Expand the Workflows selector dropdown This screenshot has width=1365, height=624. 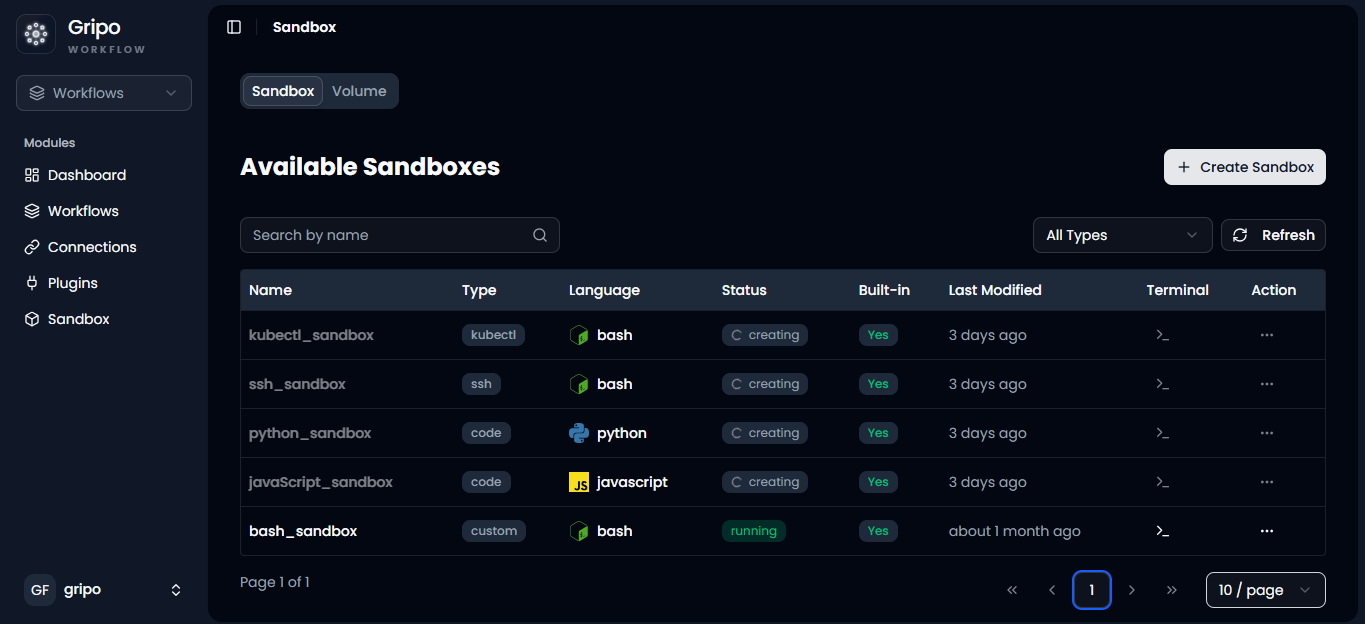click(x=104, y=93)
